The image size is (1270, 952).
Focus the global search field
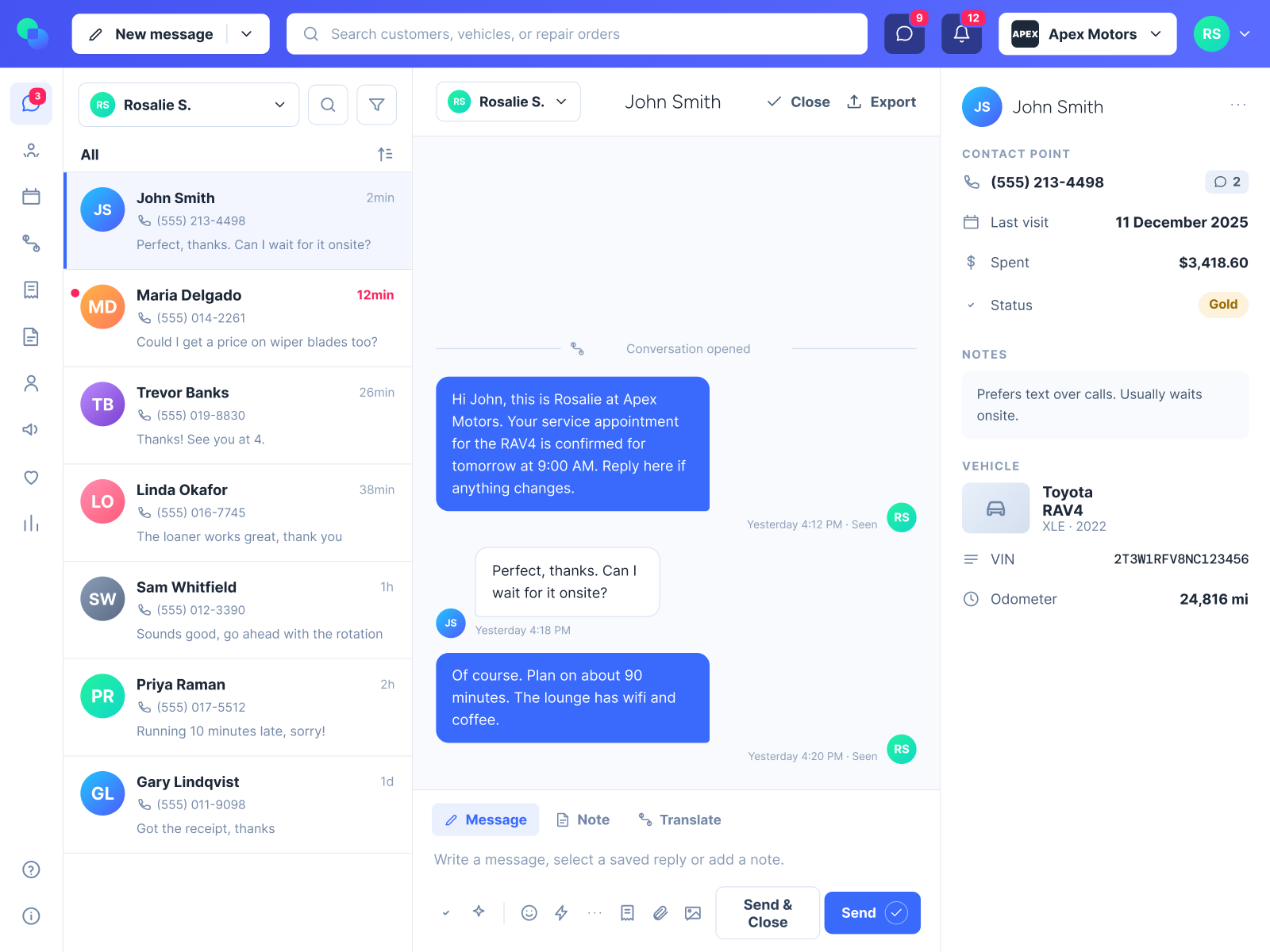pos(577,34)
